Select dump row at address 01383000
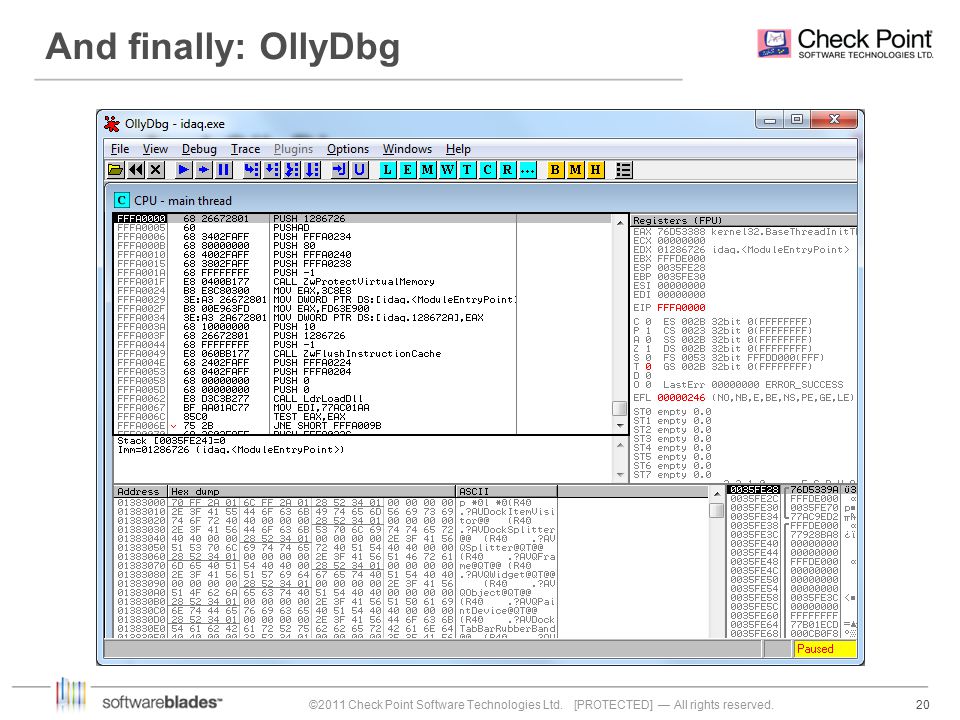This screenshot has width=960, height=720. point(336,503)
